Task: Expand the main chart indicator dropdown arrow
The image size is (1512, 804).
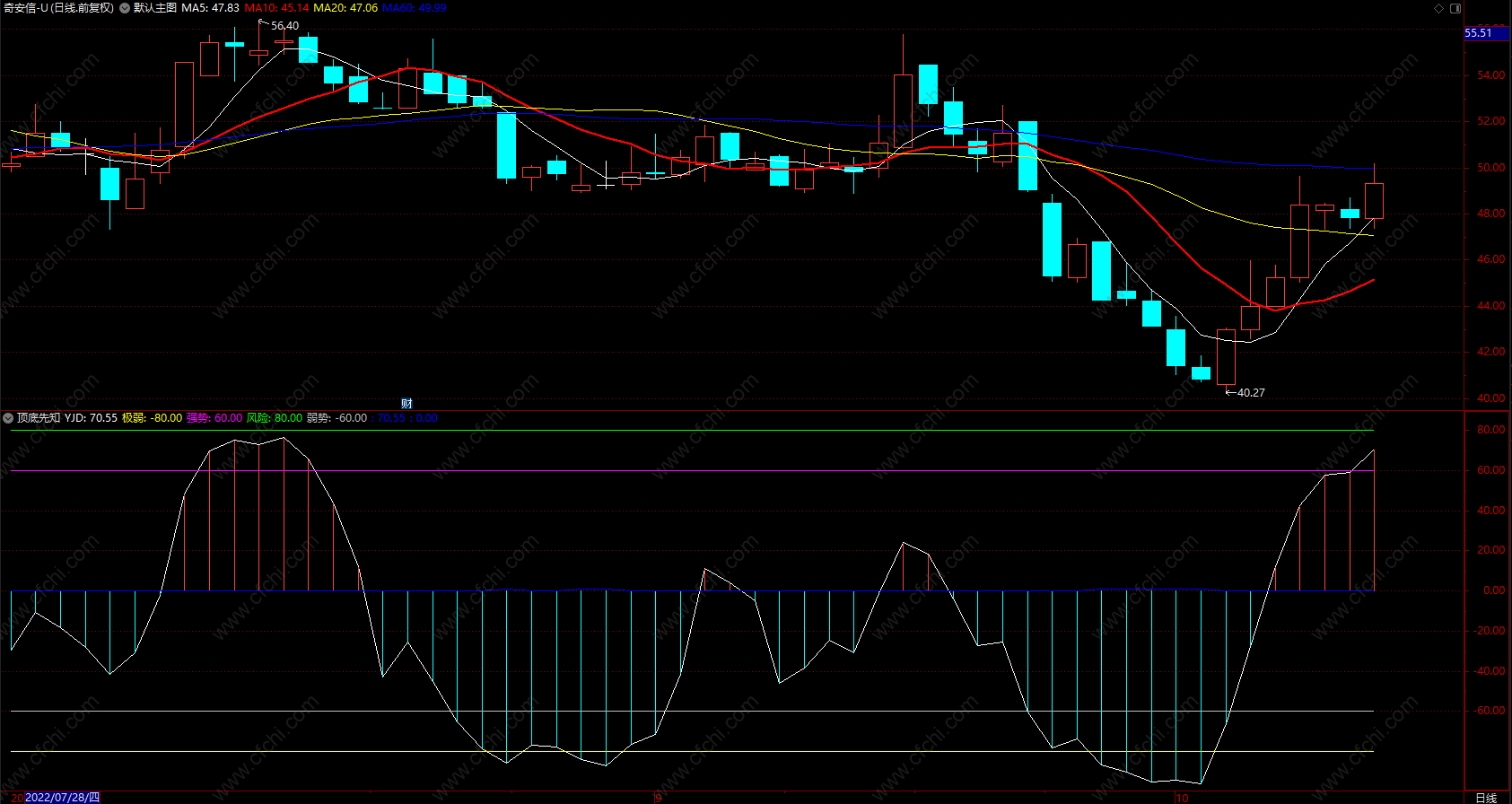Action: coord(125,8)
